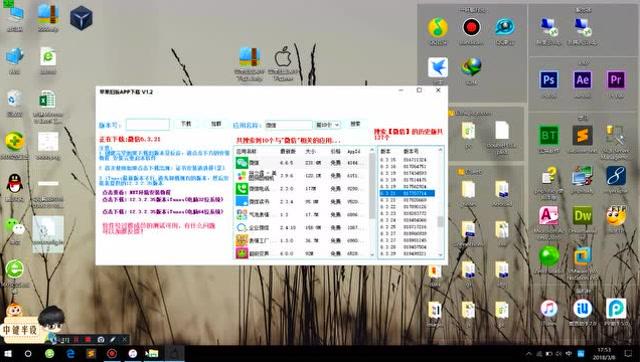Click pencil icon on recording toolbar
The width and height of the screenshot is (640, 362).
[113, 340]
